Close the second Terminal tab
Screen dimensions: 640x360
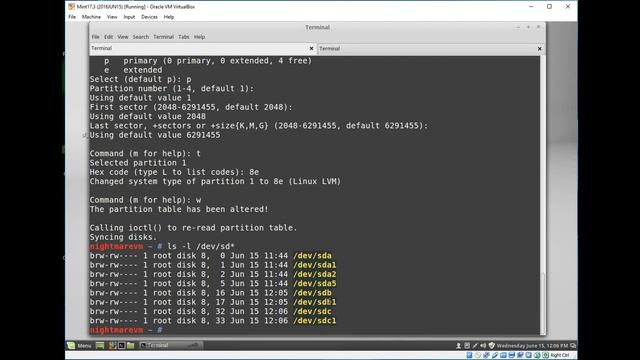[x=540, y=49]
